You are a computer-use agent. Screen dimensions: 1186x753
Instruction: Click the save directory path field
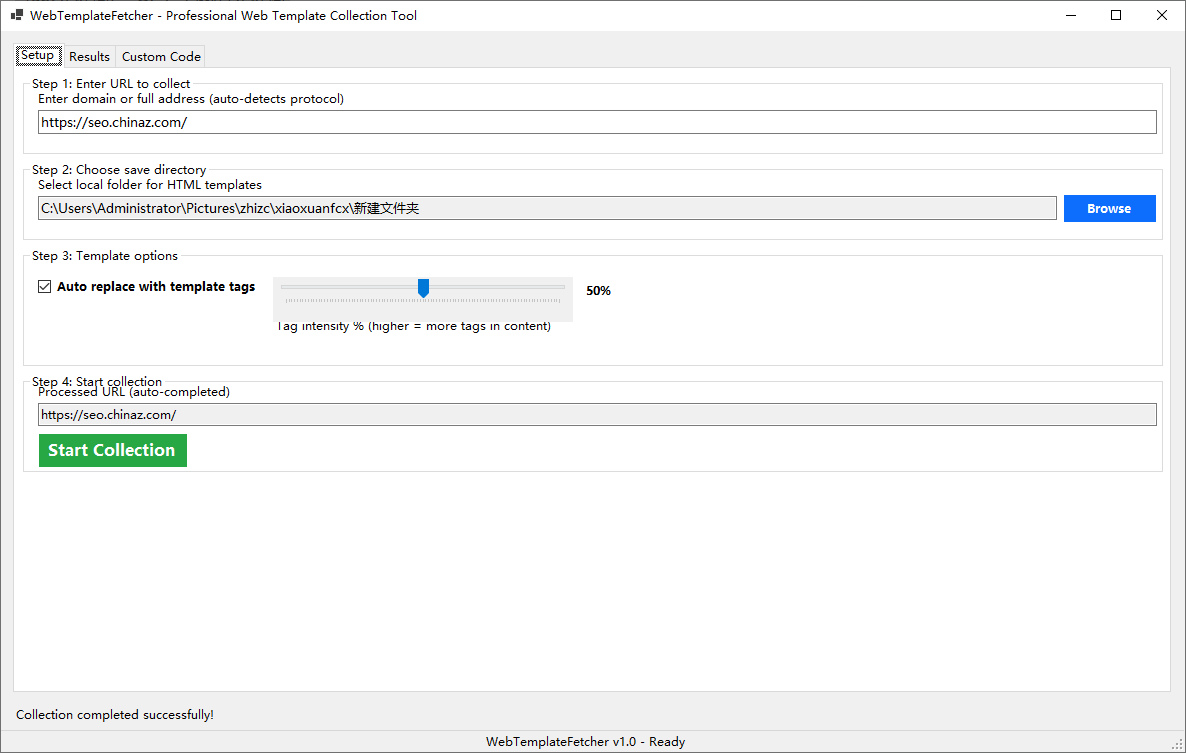(x=547, y=208)
